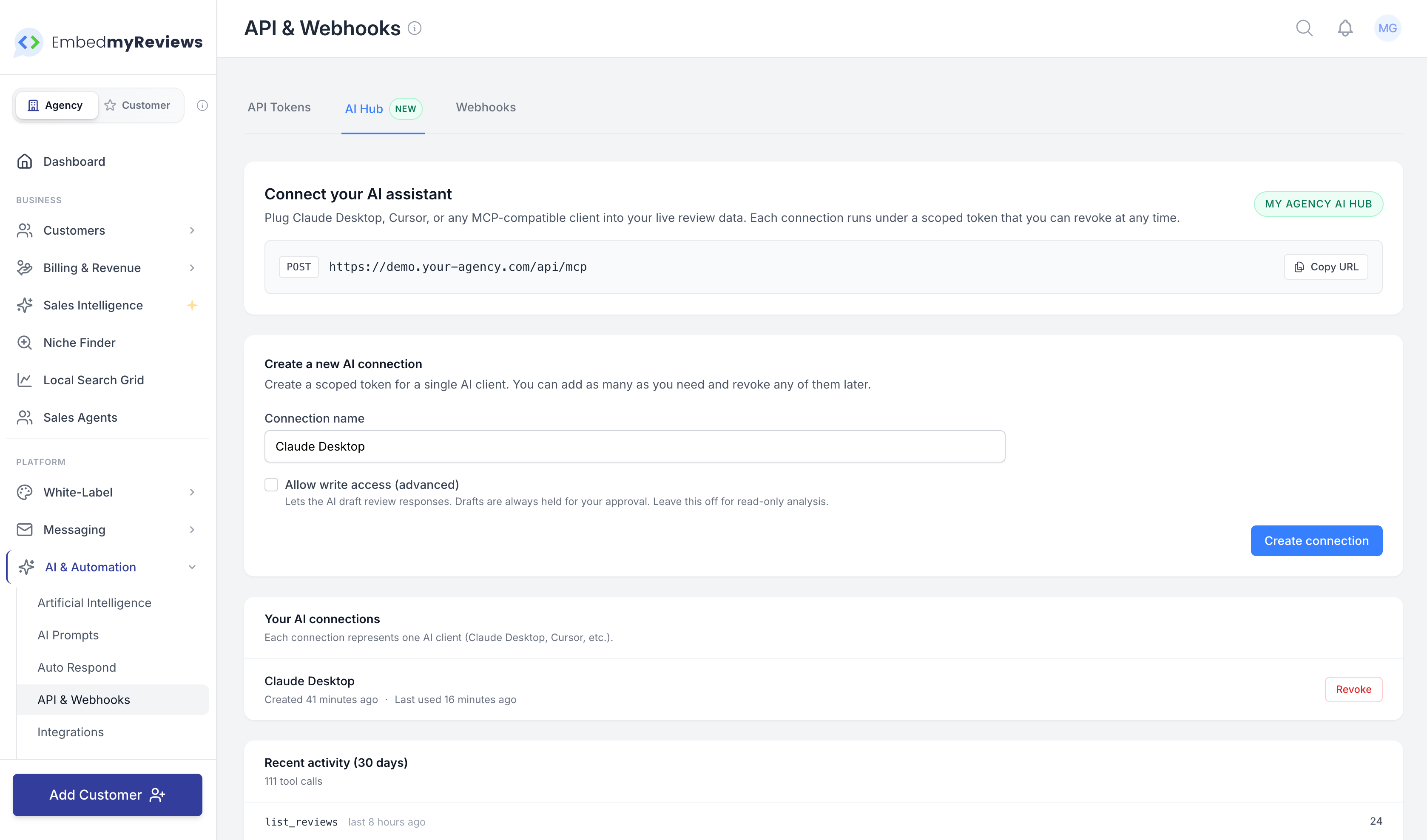This screenshot has width=1427, height=840.
Task: Open Niche Finder magnifier icon
Action: (x=24, y=343)
